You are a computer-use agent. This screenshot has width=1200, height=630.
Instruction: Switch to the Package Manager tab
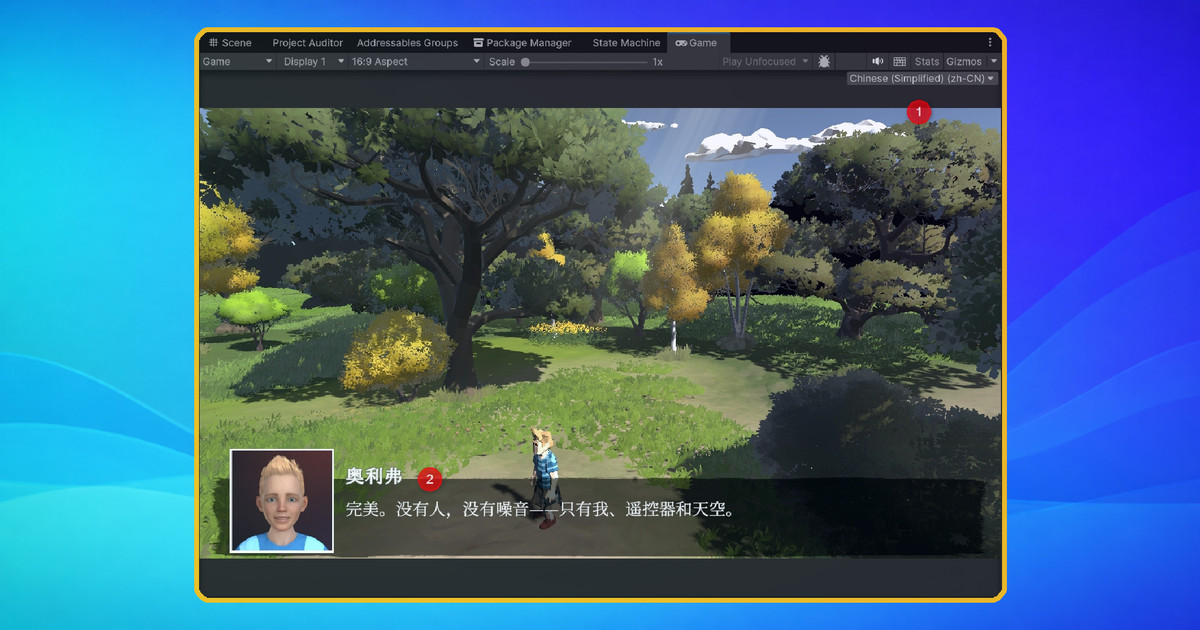pos(523,43)
